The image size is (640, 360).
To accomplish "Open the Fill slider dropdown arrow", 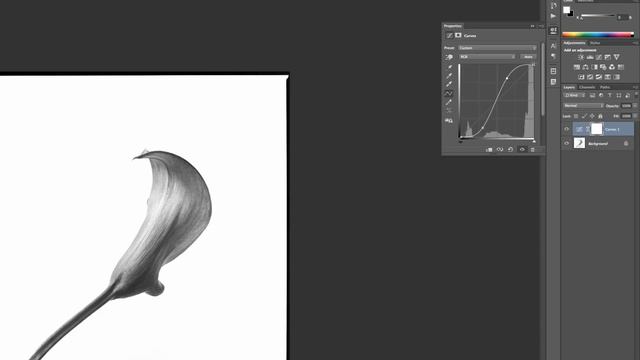I will [x=635, y=116].
